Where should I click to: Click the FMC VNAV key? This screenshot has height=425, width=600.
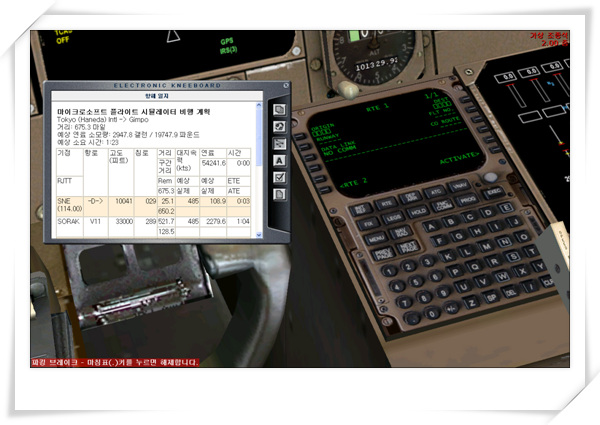(x=459, y=186)
